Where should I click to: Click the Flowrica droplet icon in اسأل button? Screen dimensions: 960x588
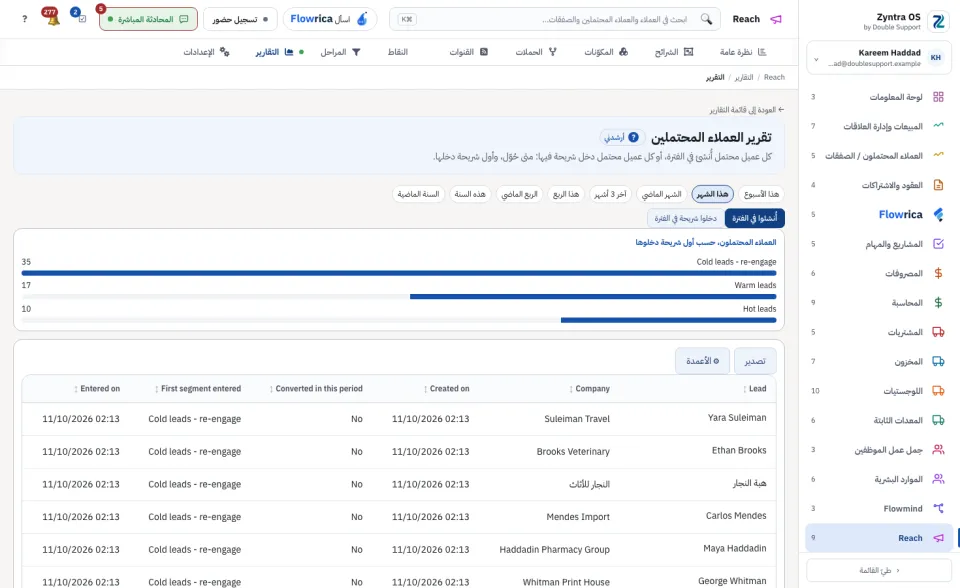(x=362, y=19)
